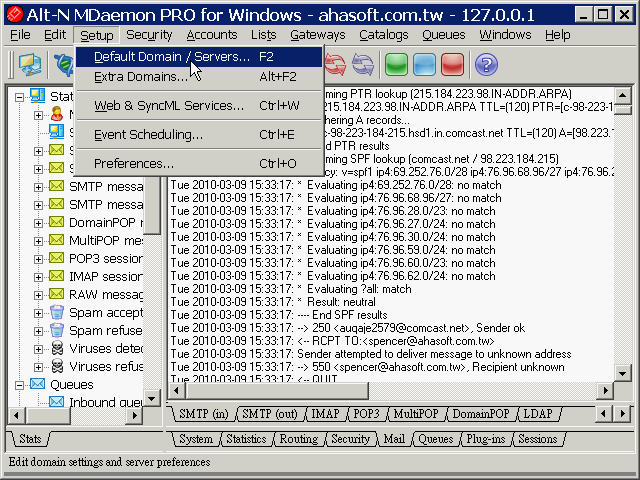Open Preferences from the Setup menu
This screenshot has height=480, width=640.
pyautogui.click(x=199, y=164)
